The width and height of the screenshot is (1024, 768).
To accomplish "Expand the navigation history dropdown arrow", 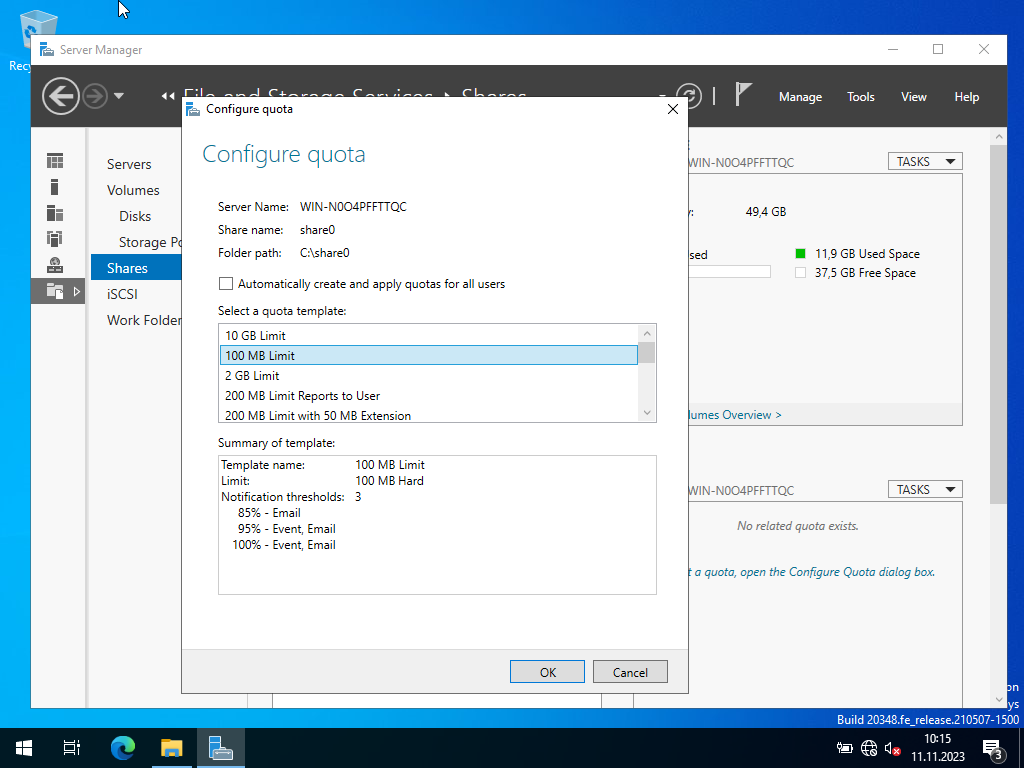I will (119, 96).
